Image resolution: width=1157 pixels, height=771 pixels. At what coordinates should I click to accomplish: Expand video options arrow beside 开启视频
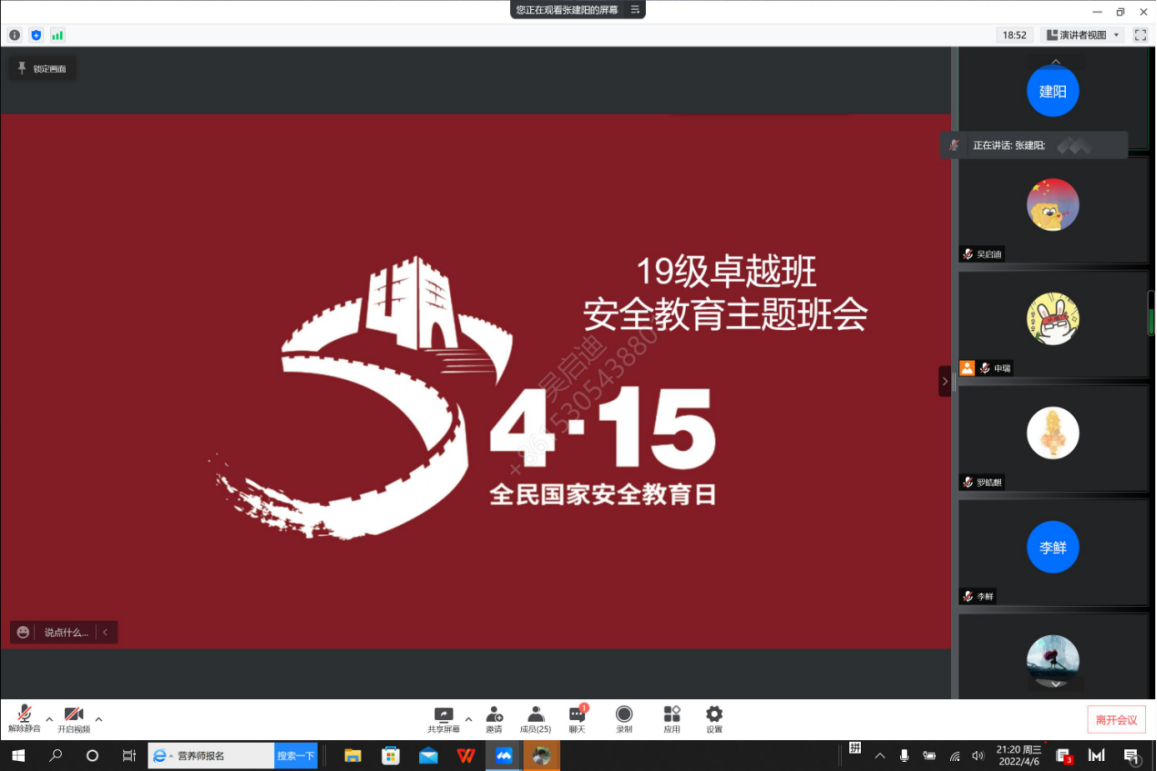coord(99,718)
